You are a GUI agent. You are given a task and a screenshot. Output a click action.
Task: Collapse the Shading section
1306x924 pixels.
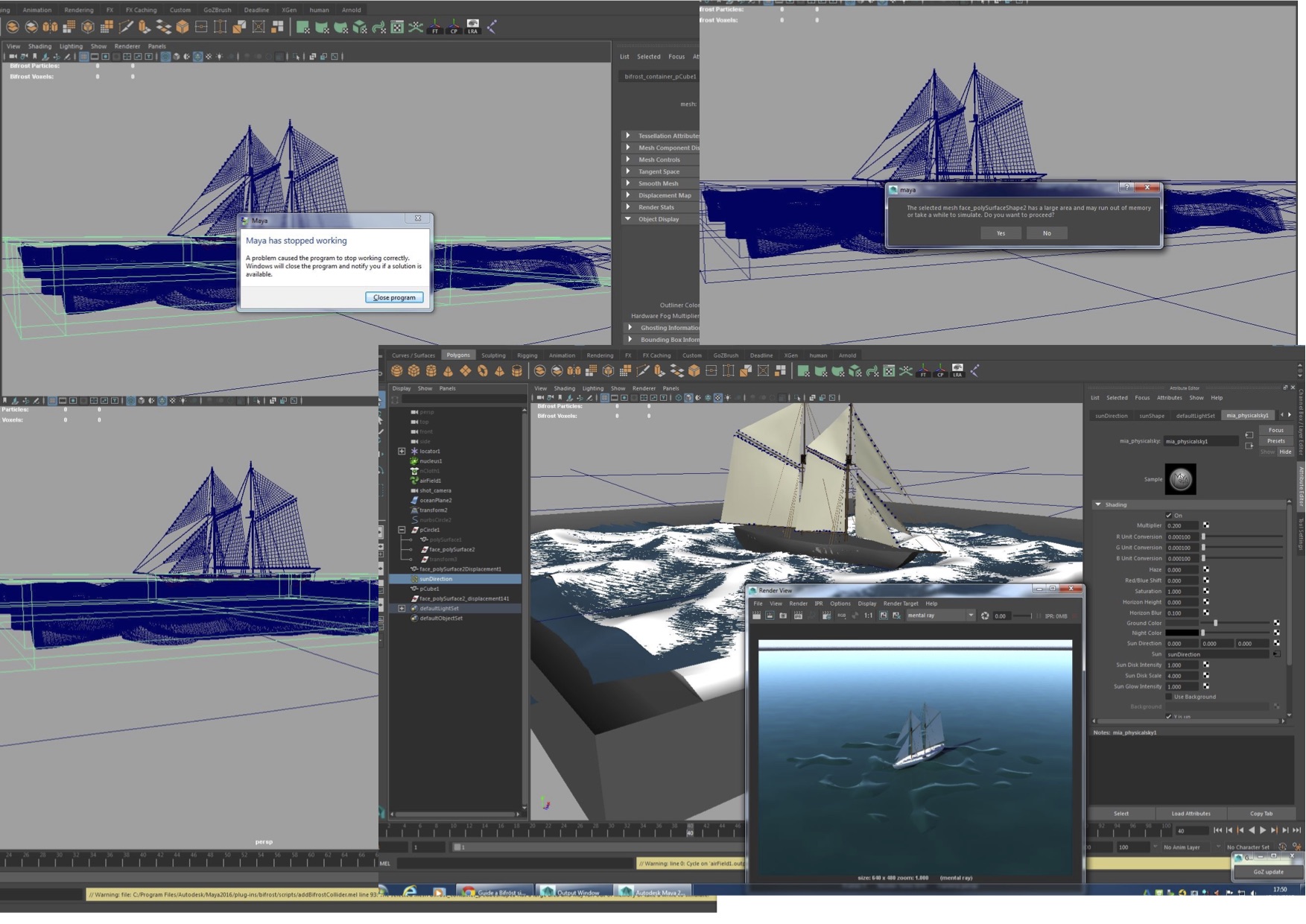click(1098, 505)
